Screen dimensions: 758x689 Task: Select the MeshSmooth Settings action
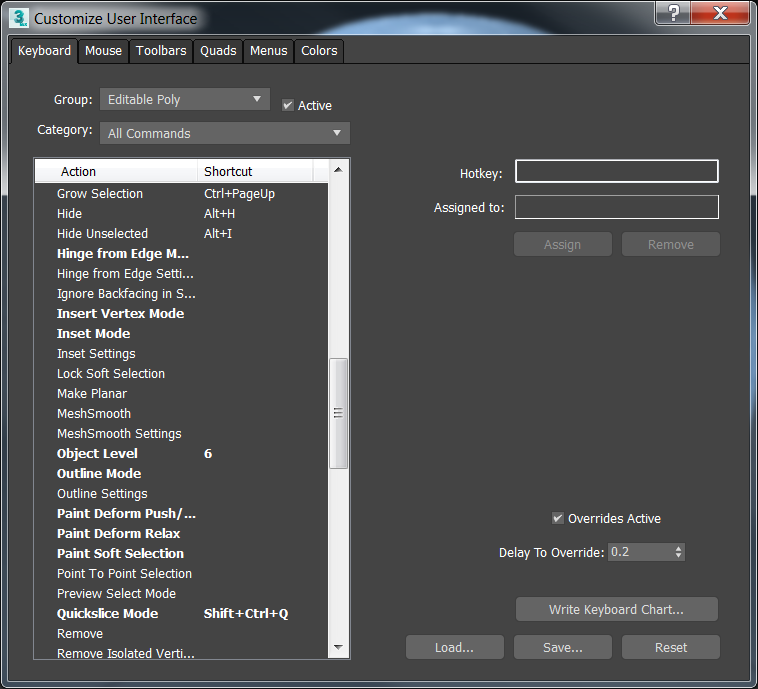point(119,434)
